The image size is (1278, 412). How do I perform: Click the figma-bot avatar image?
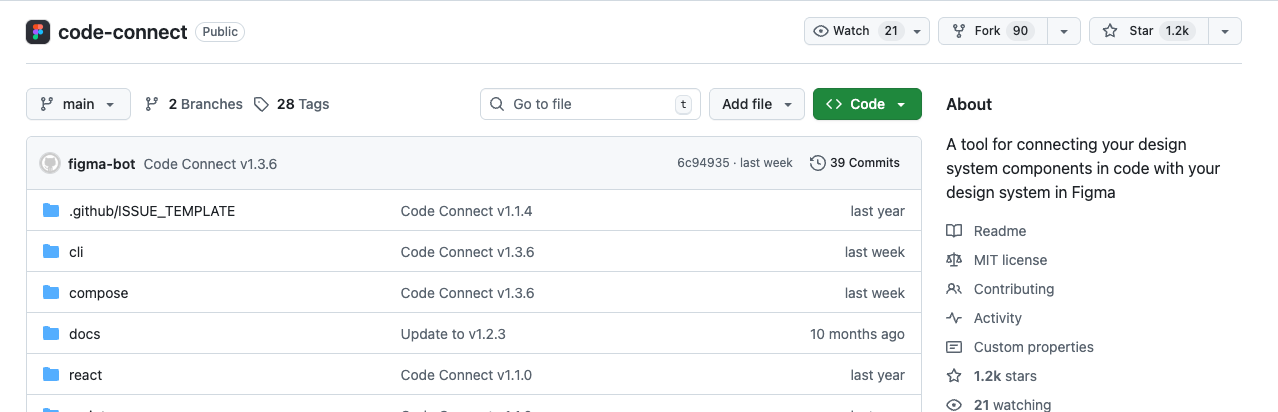(50, 163)
